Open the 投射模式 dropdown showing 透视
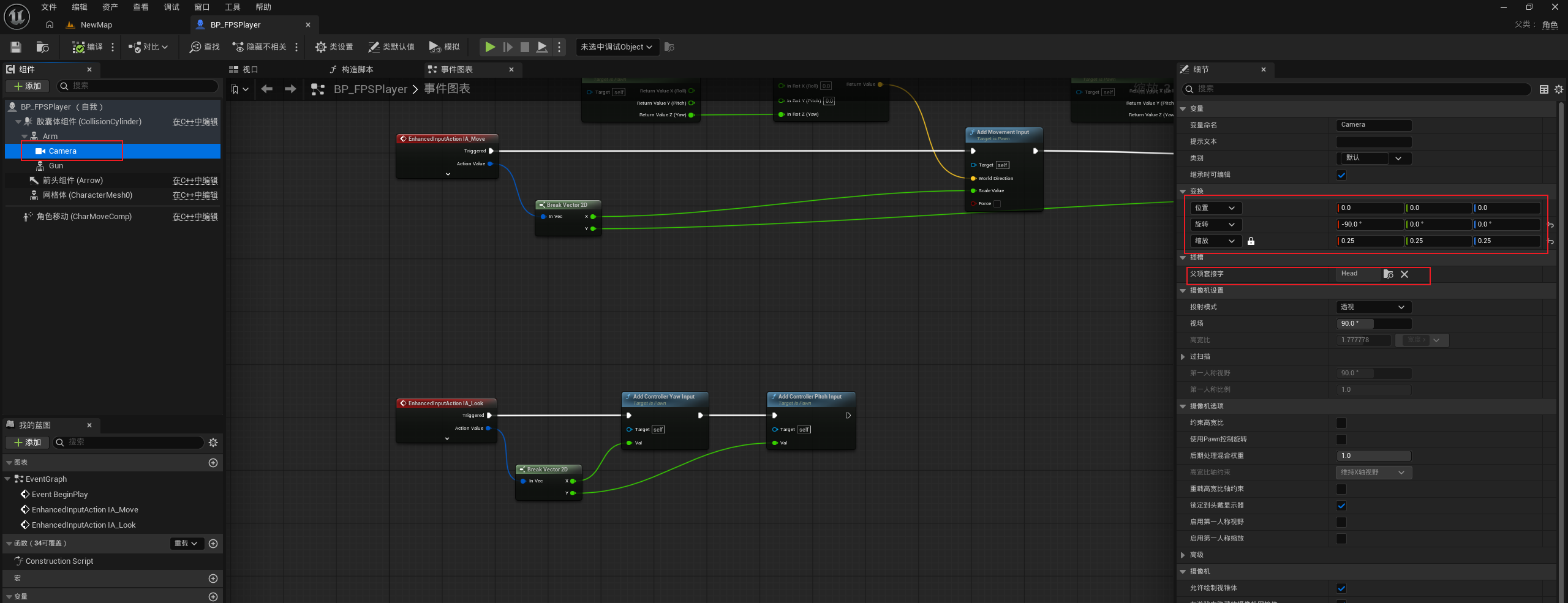The height and width of the screenshot is (603, 1568). pos(1374,307)
